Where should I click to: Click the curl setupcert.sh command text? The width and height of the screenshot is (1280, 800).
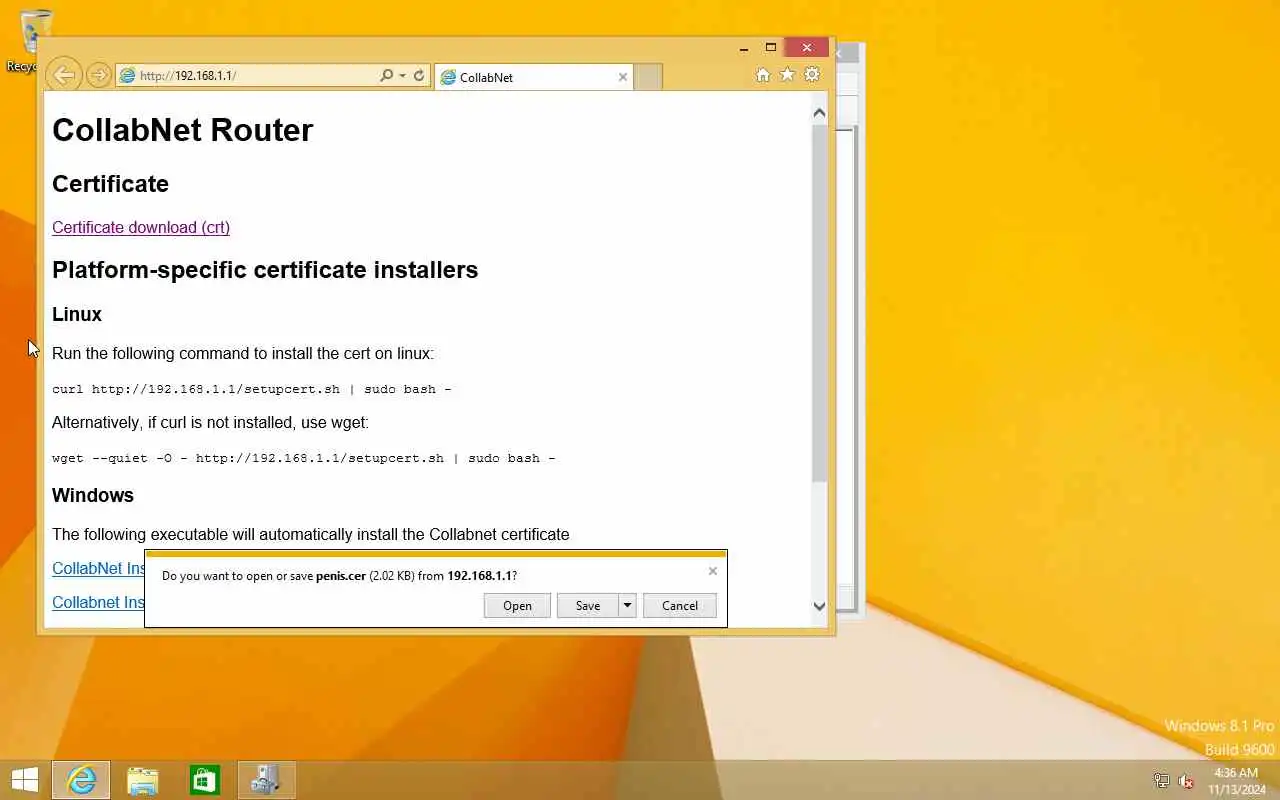(x=252, y=389)
